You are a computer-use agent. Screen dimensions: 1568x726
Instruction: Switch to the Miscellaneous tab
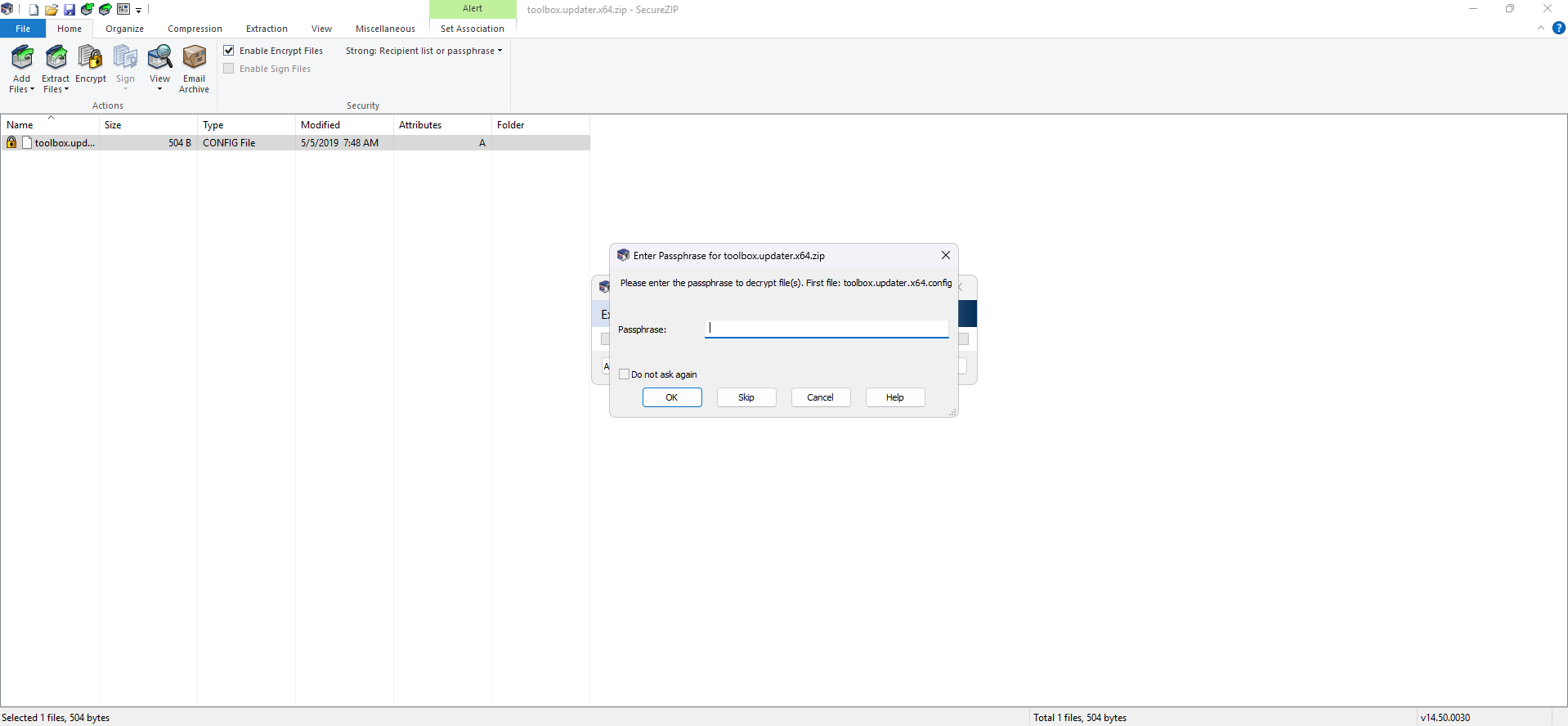(x=385, y=29)
